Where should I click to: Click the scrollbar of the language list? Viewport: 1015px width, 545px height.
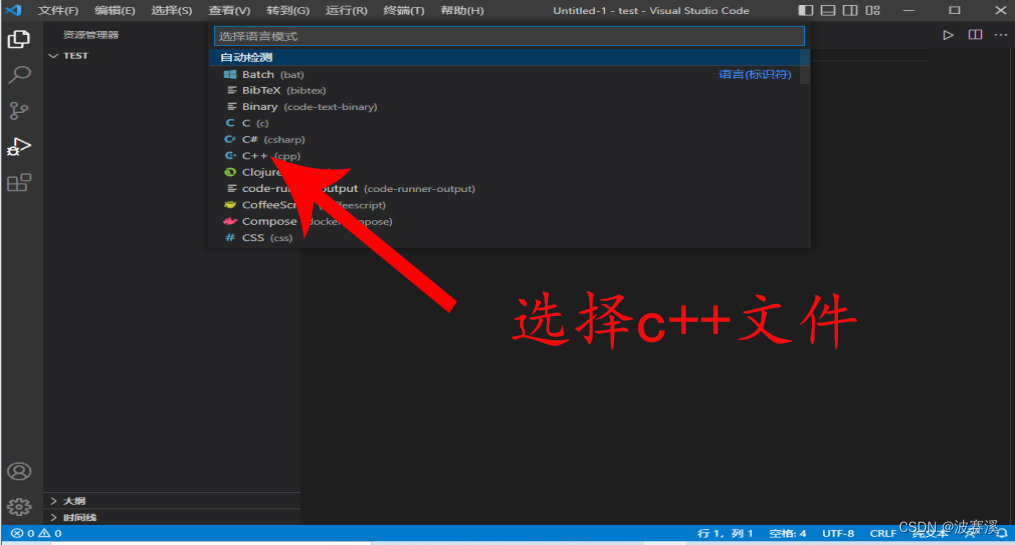pyautogui.click(x=805, y=67)
